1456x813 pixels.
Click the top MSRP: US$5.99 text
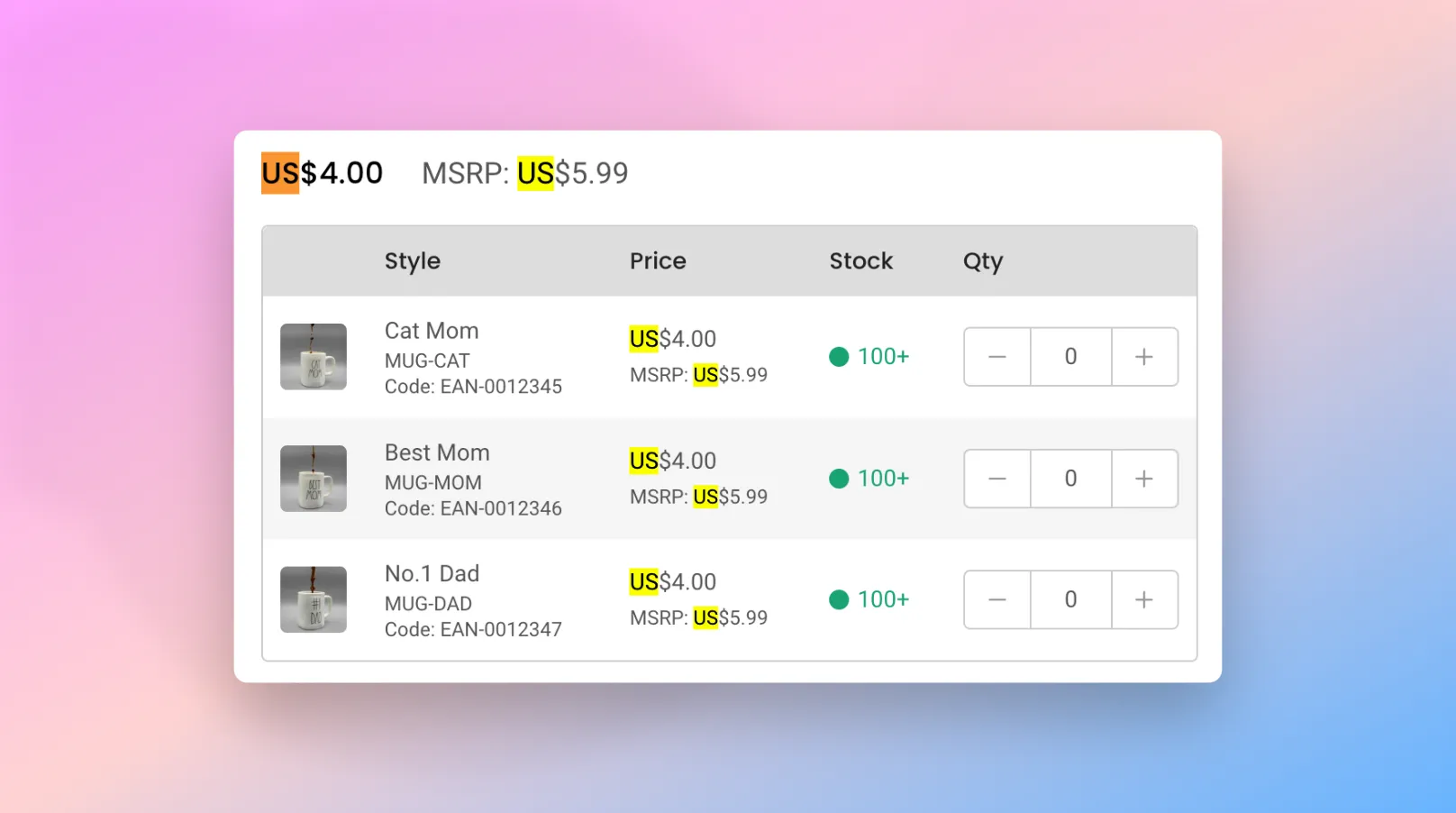pyautogui.click(x=525, y=173)
